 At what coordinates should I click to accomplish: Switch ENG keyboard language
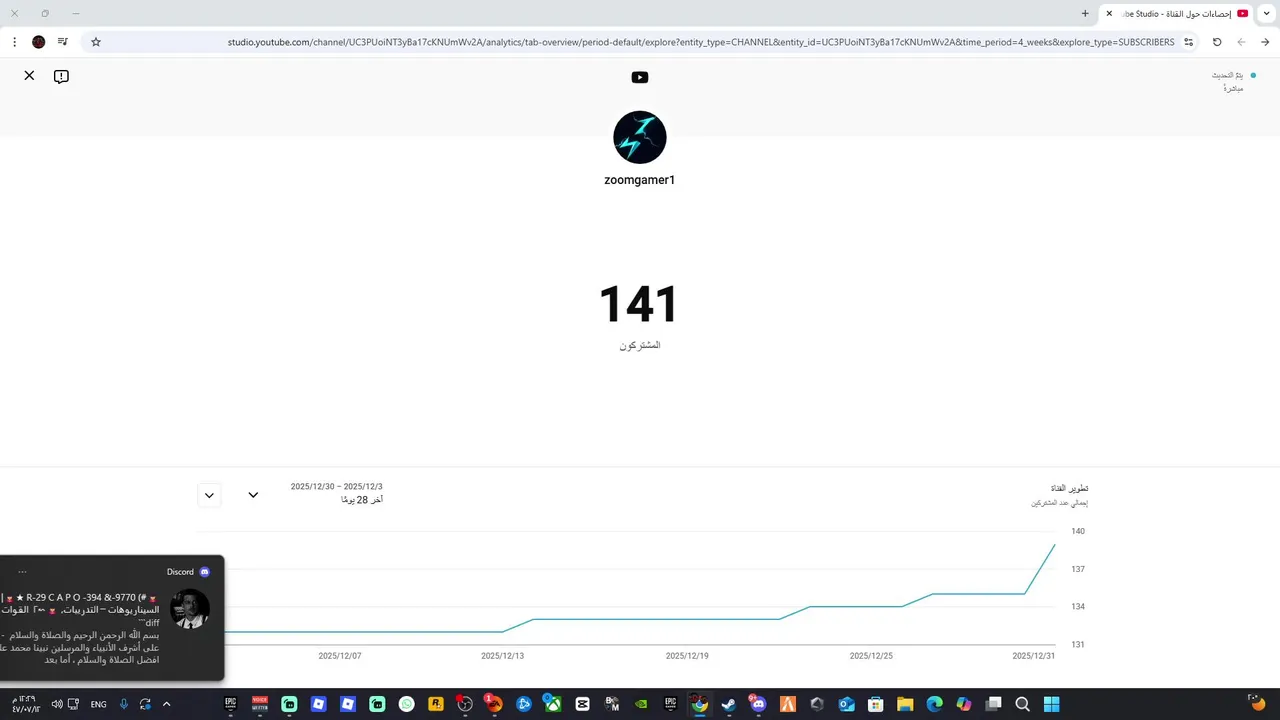[x=98, y=704]
